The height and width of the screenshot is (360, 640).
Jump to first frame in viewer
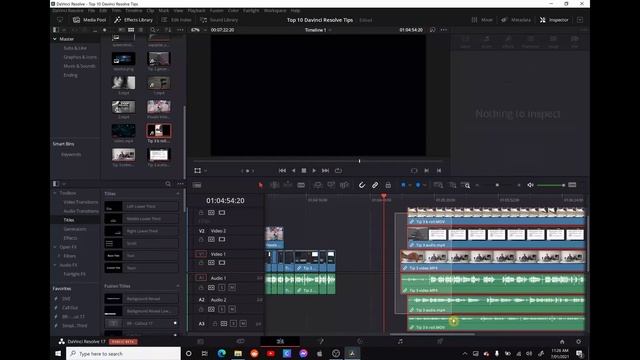coord(282,171)
